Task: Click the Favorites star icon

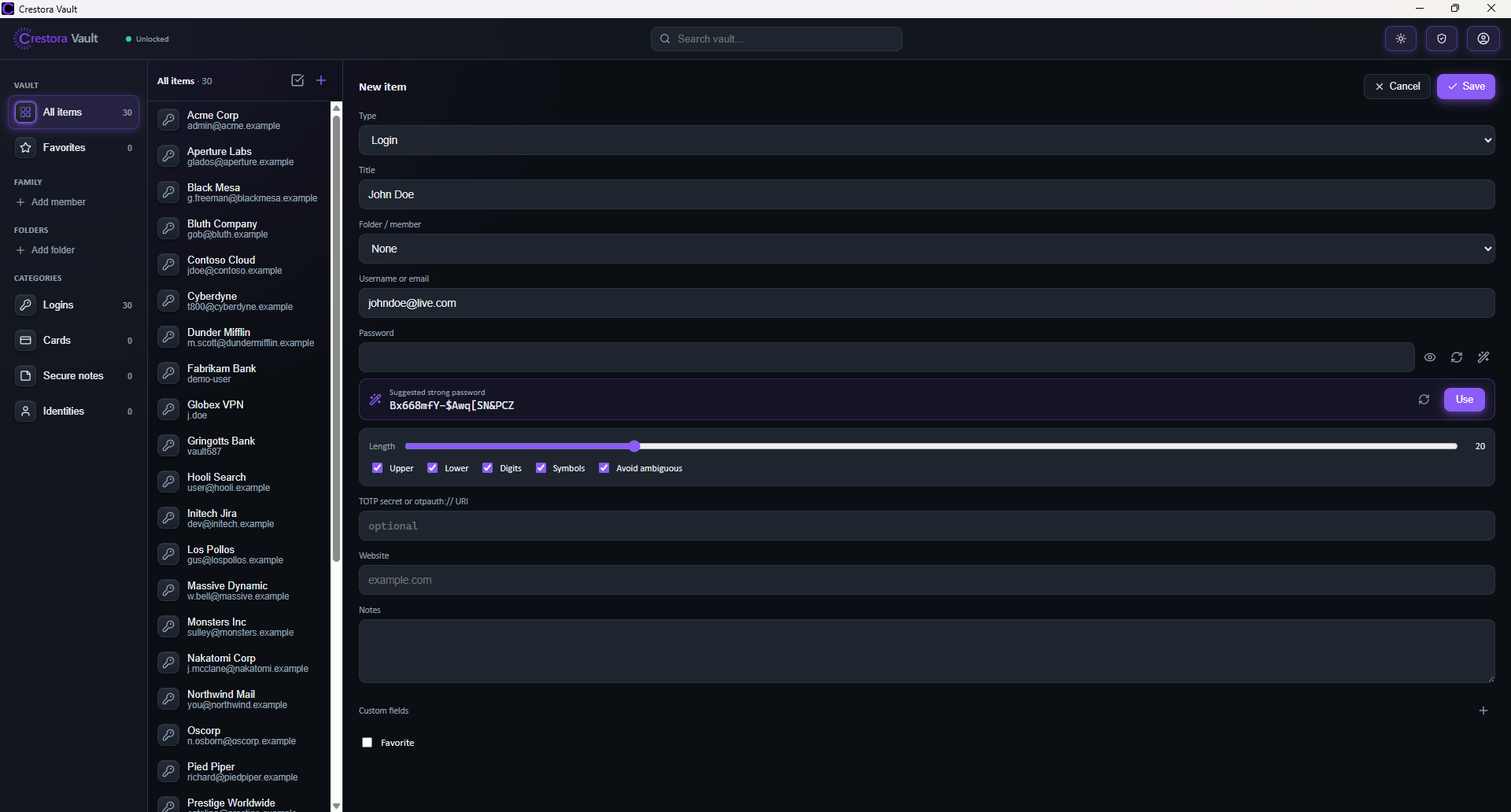Action: pyautogui.click(x=26, y=148)
